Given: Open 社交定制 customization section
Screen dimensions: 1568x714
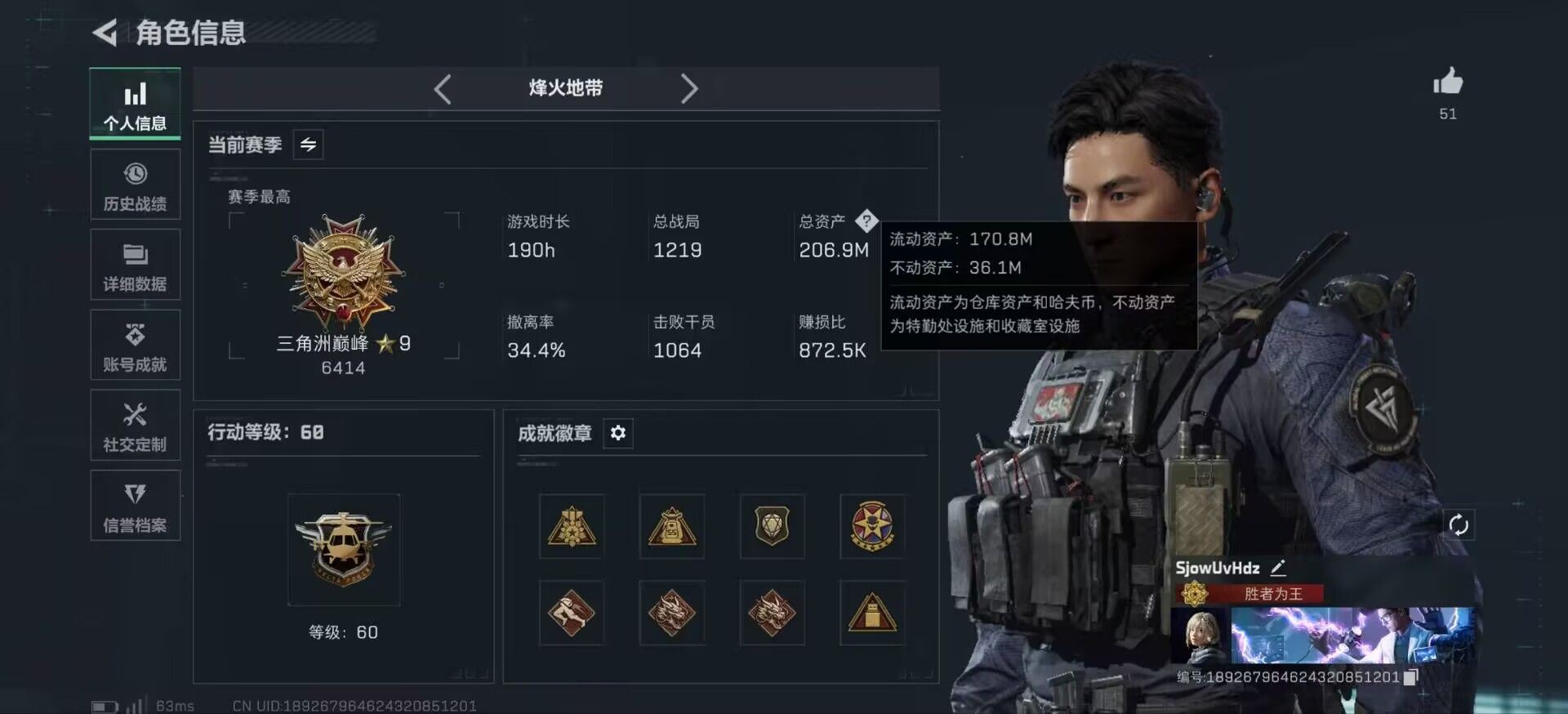Looking at the screenshot, I should [x=135, y=425].
